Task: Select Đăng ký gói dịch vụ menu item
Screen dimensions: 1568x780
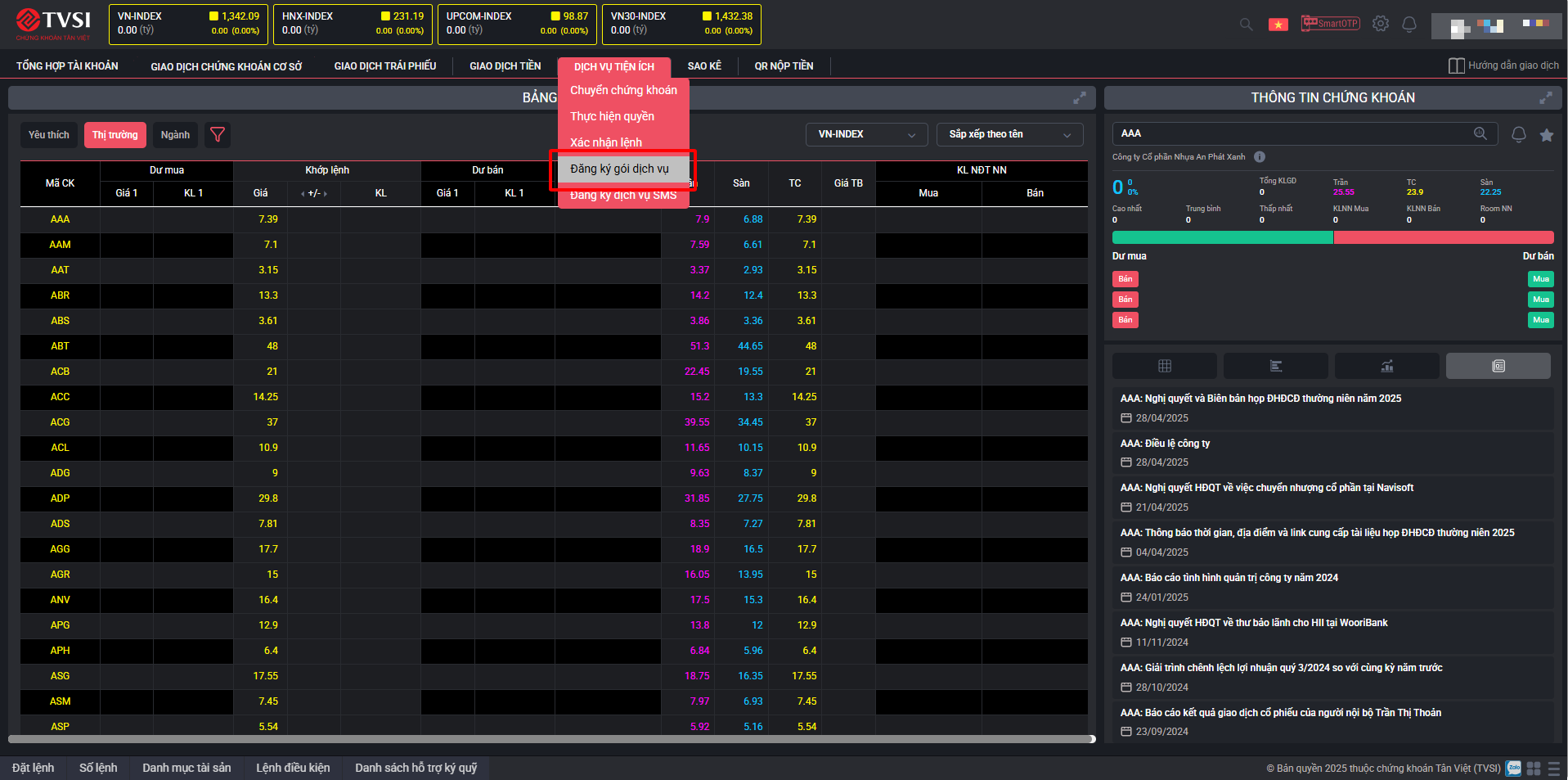Action: click(x=619, y=169)
